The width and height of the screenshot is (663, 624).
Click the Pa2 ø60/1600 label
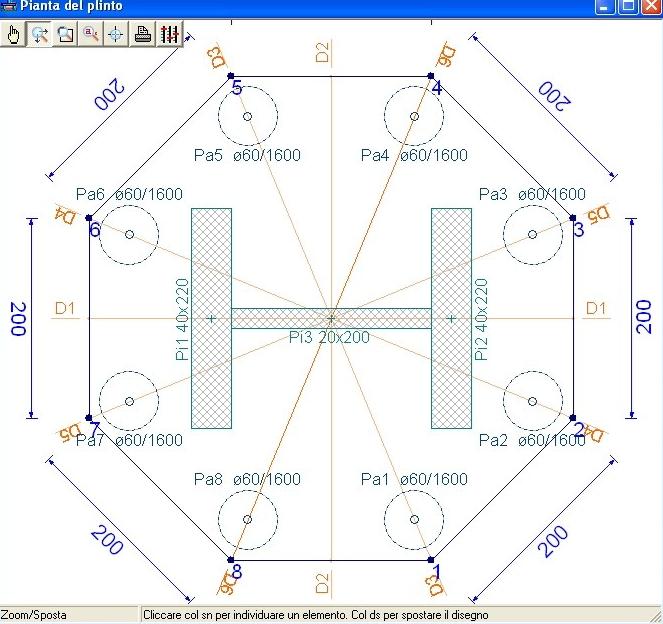532,441
